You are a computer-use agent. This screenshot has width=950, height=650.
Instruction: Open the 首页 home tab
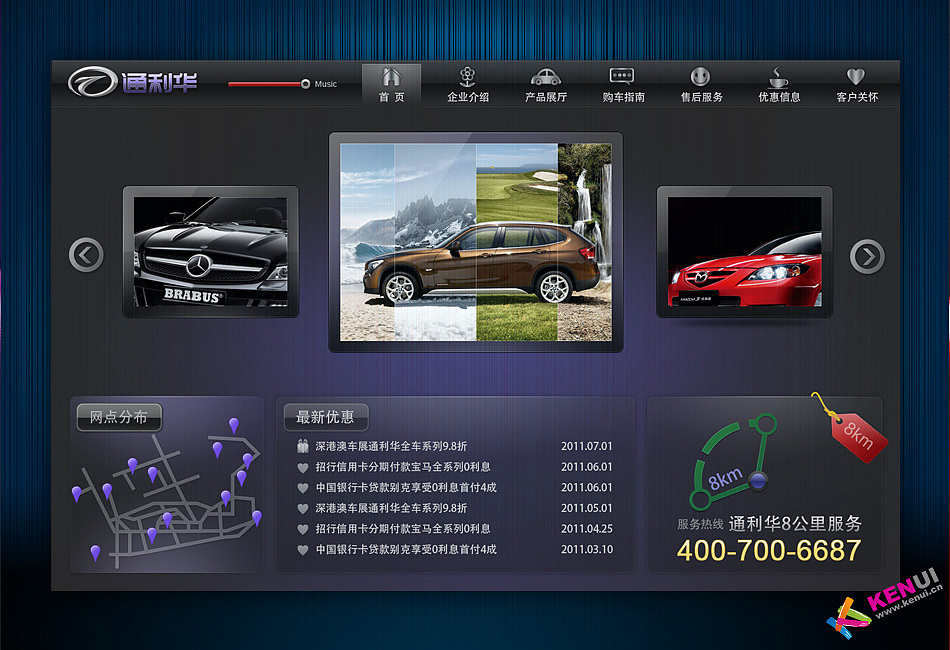pos(391,85)
